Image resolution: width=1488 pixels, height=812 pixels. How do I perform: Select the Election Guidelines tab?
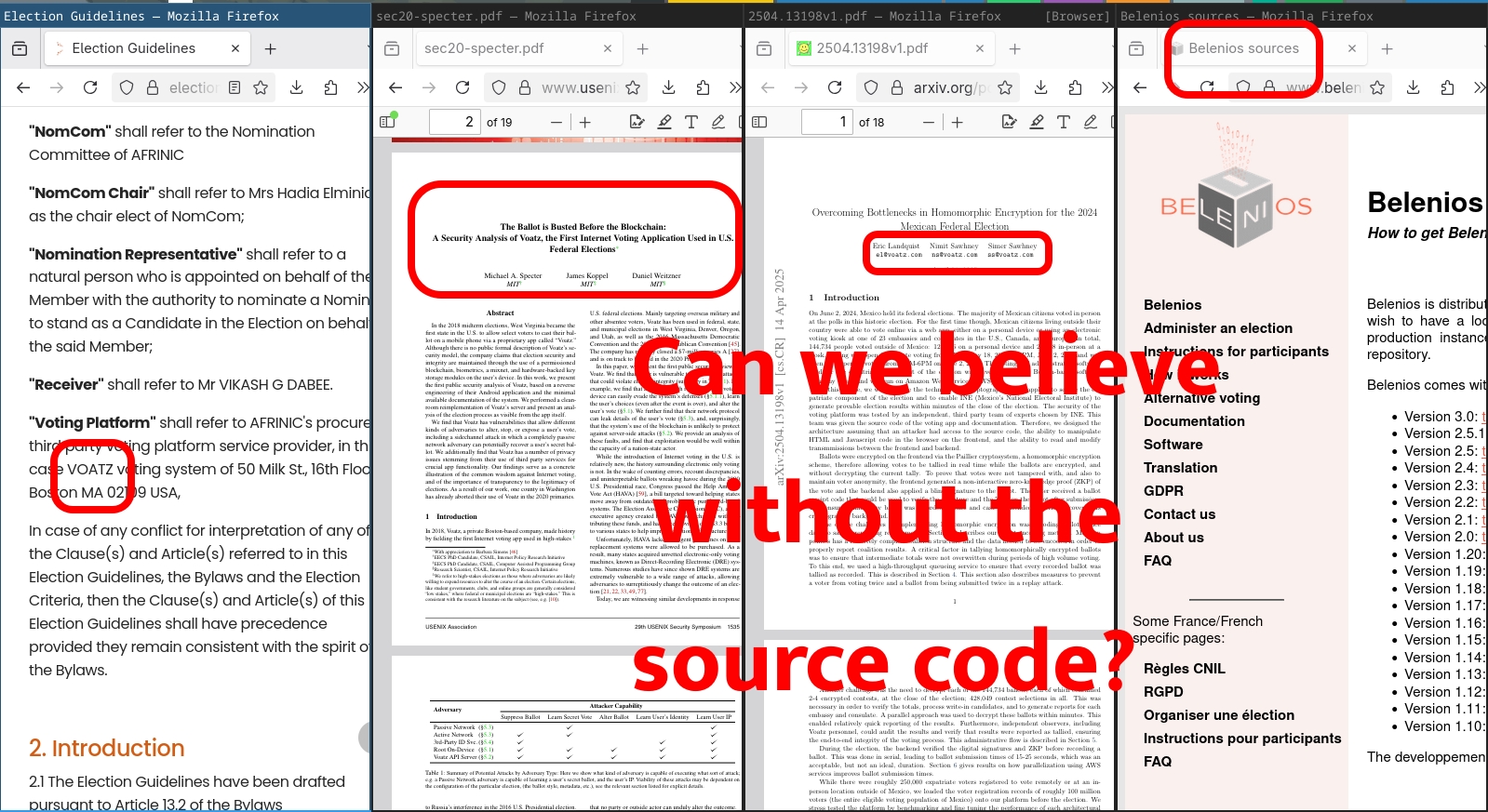[x=134, y=48]
